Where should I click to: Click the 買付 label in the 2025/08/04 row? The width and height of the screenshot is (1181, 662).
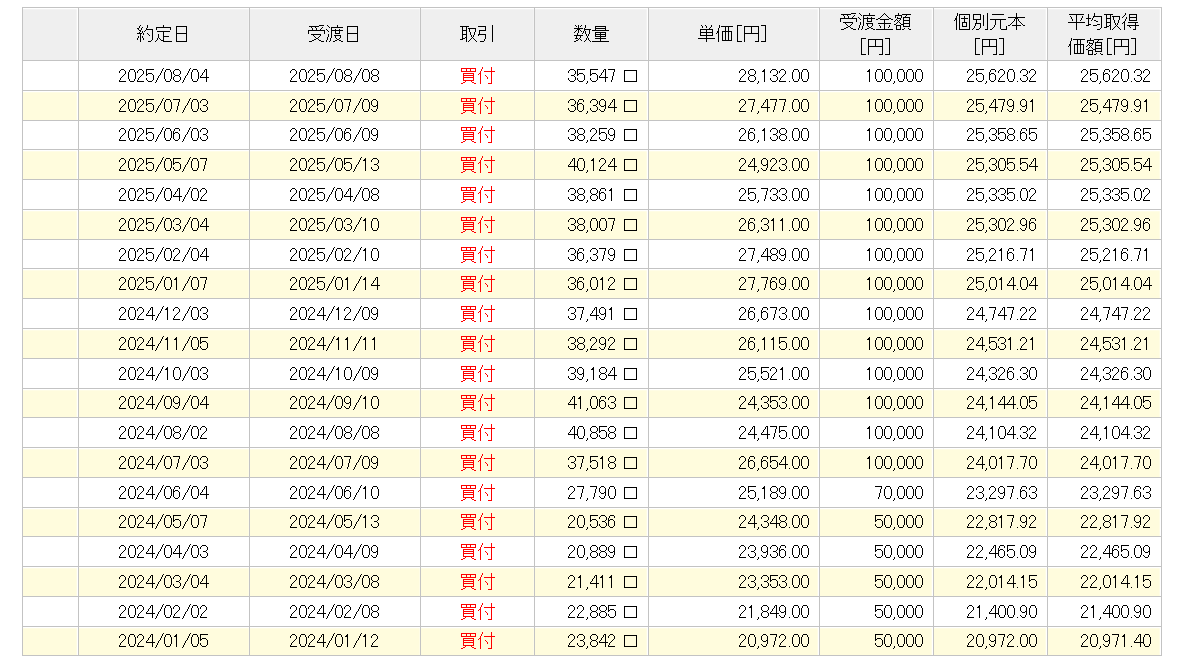[x=477, y=75]
